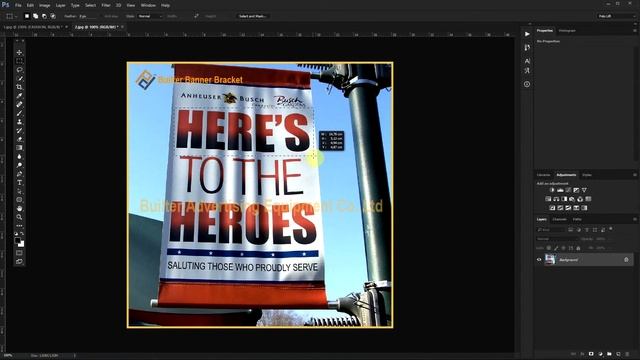Screen dimensions: 640x360
Task: Select the Dodge tool
Action: 19,165
